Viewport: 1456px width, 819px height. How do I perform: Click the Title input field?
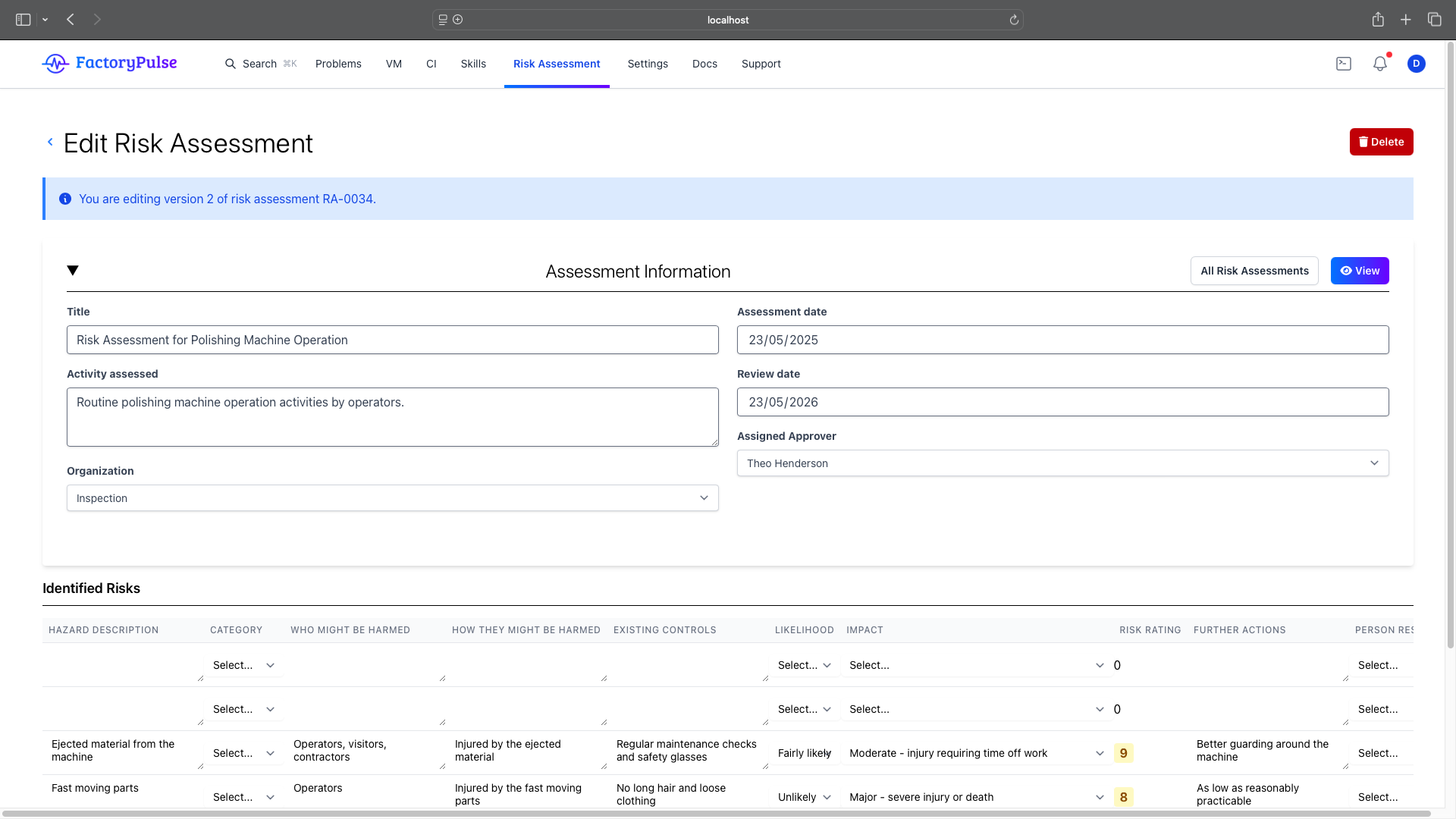392,340
